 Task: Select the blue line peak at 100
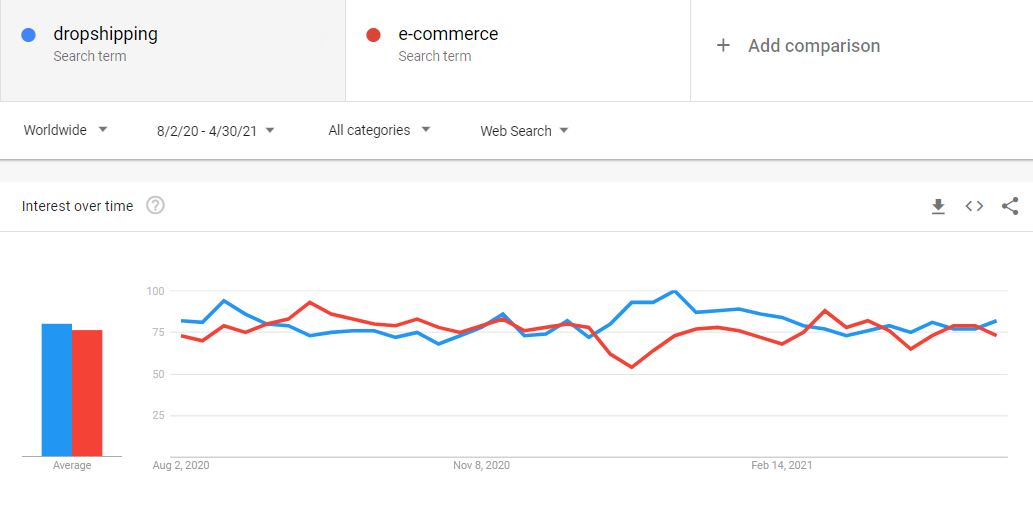point(674,291)
